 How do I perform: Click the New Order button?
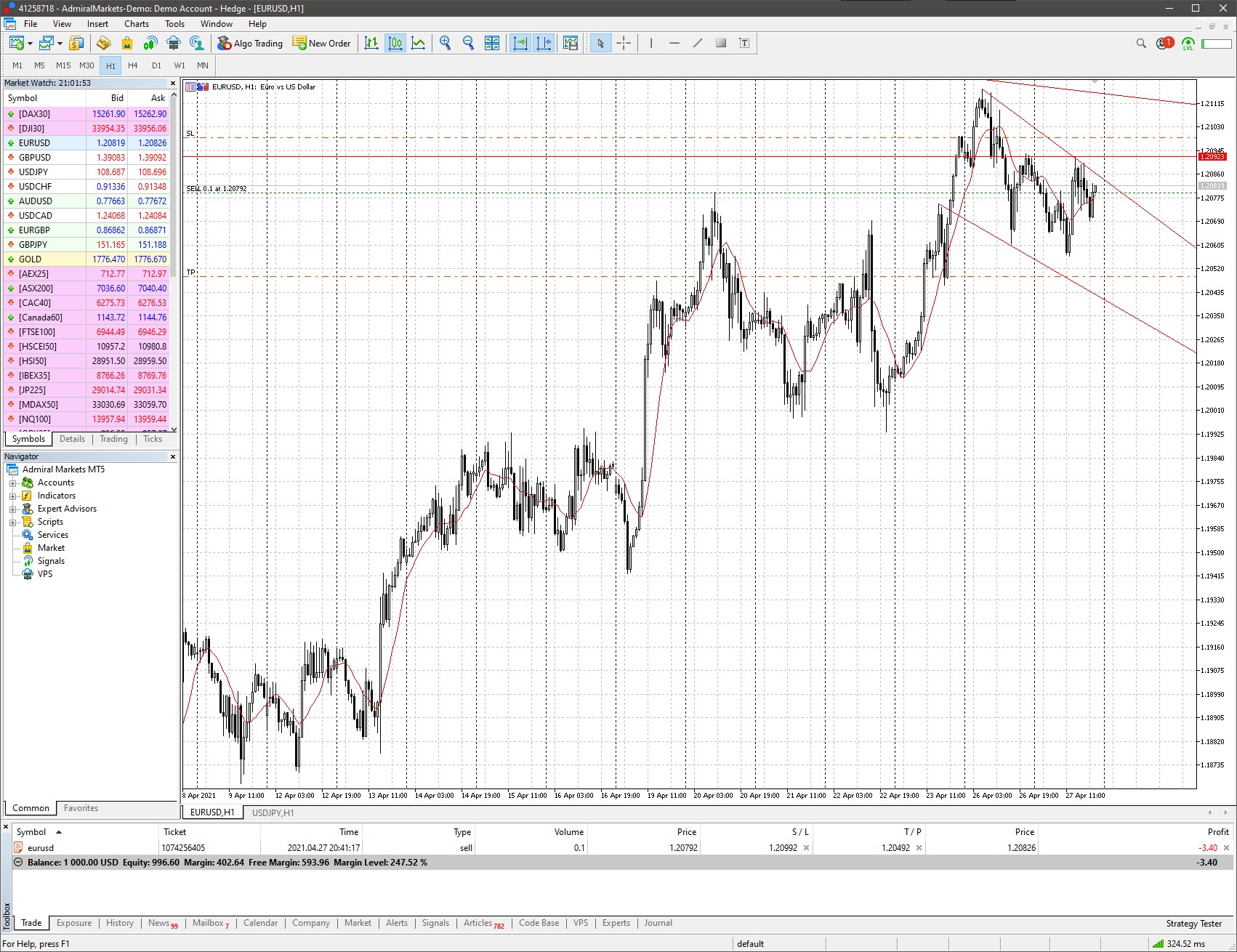(x=321, y=44)
